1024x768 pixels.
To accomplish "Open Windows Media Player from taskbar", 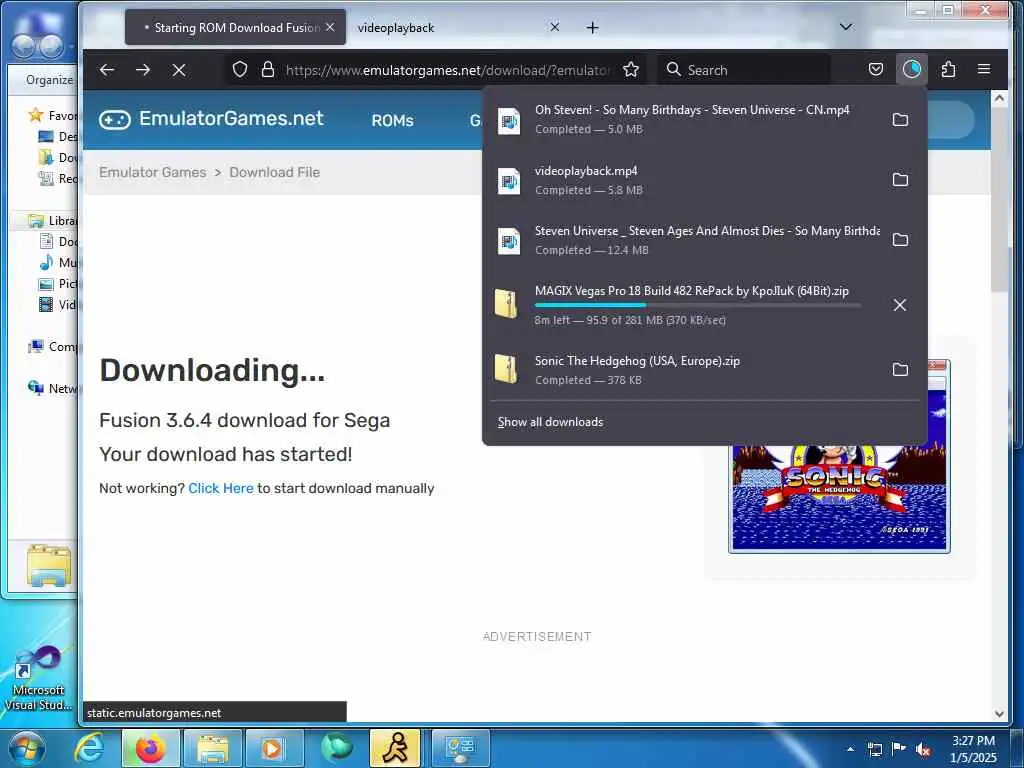I will click(x=273, y=748).
